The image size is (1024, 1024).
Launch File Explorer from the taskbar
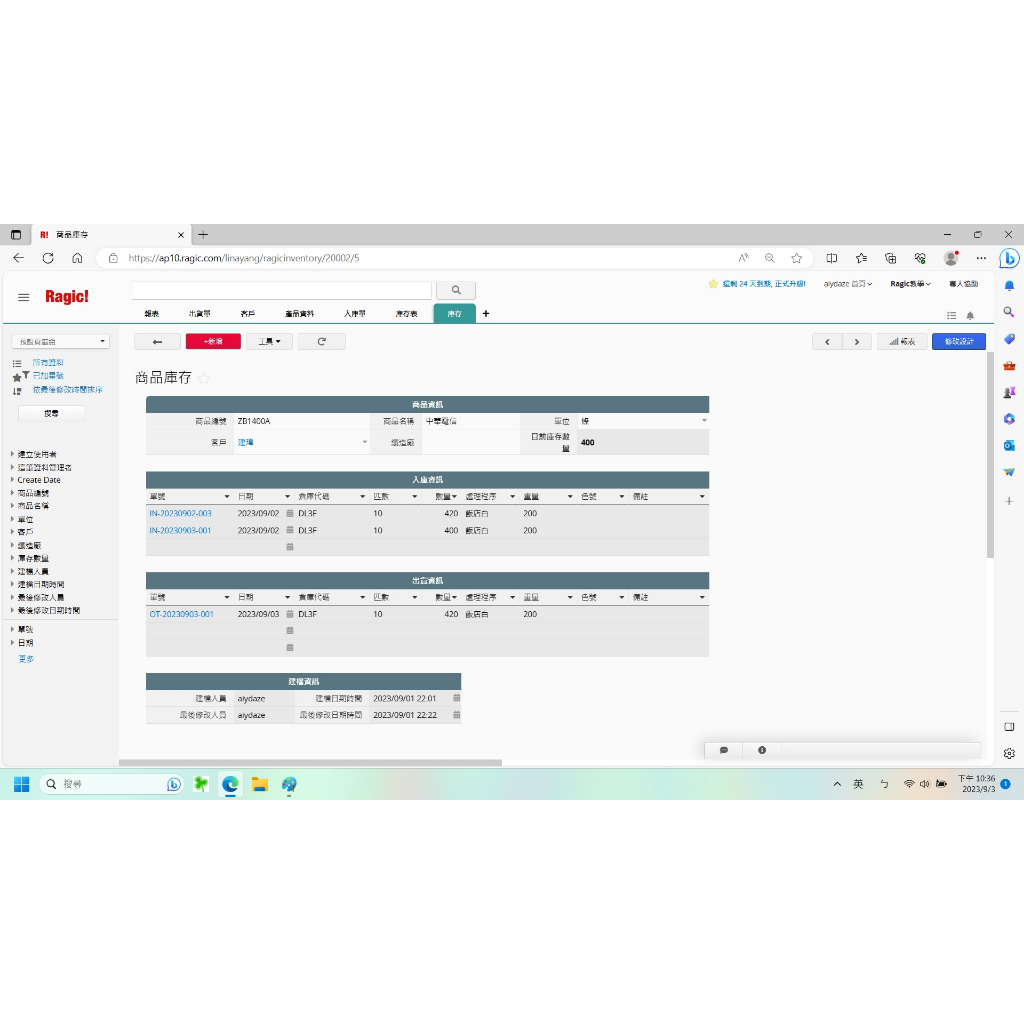point(260,784)
